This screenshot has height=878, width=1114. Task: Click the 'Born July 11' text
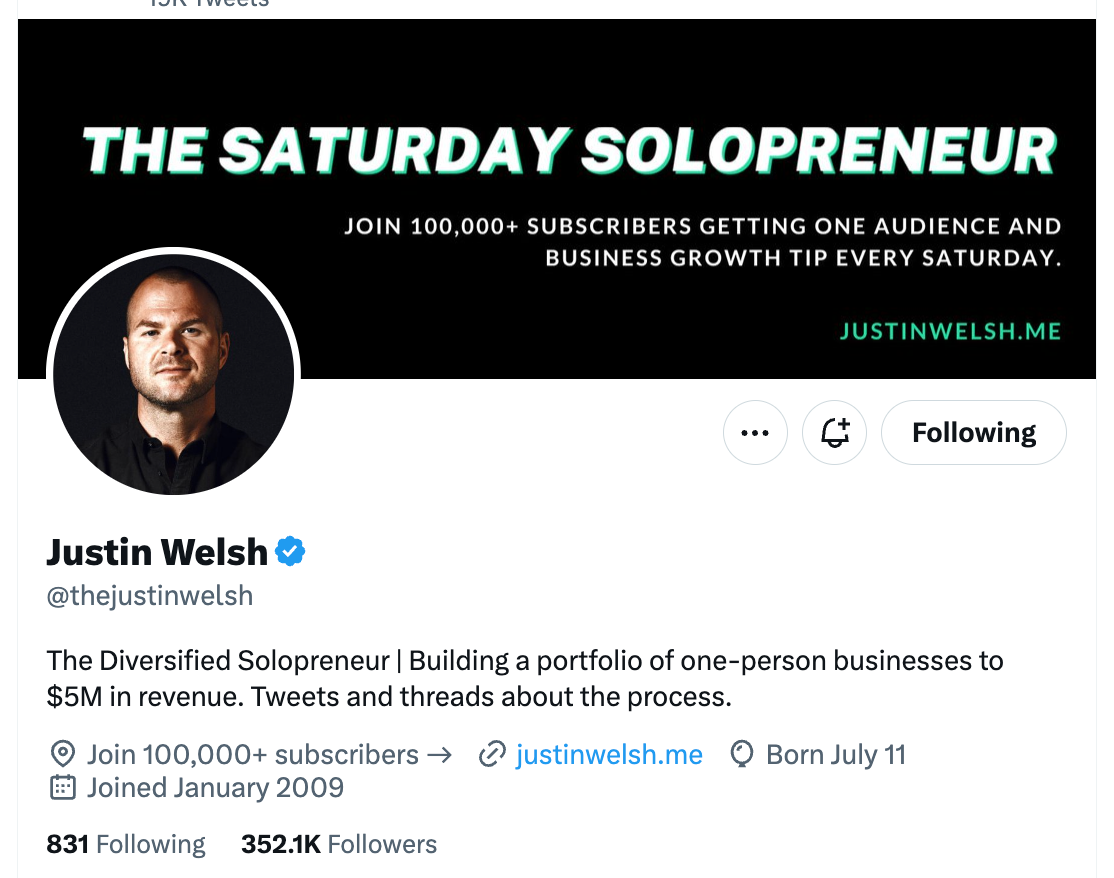tap(835, 754)
